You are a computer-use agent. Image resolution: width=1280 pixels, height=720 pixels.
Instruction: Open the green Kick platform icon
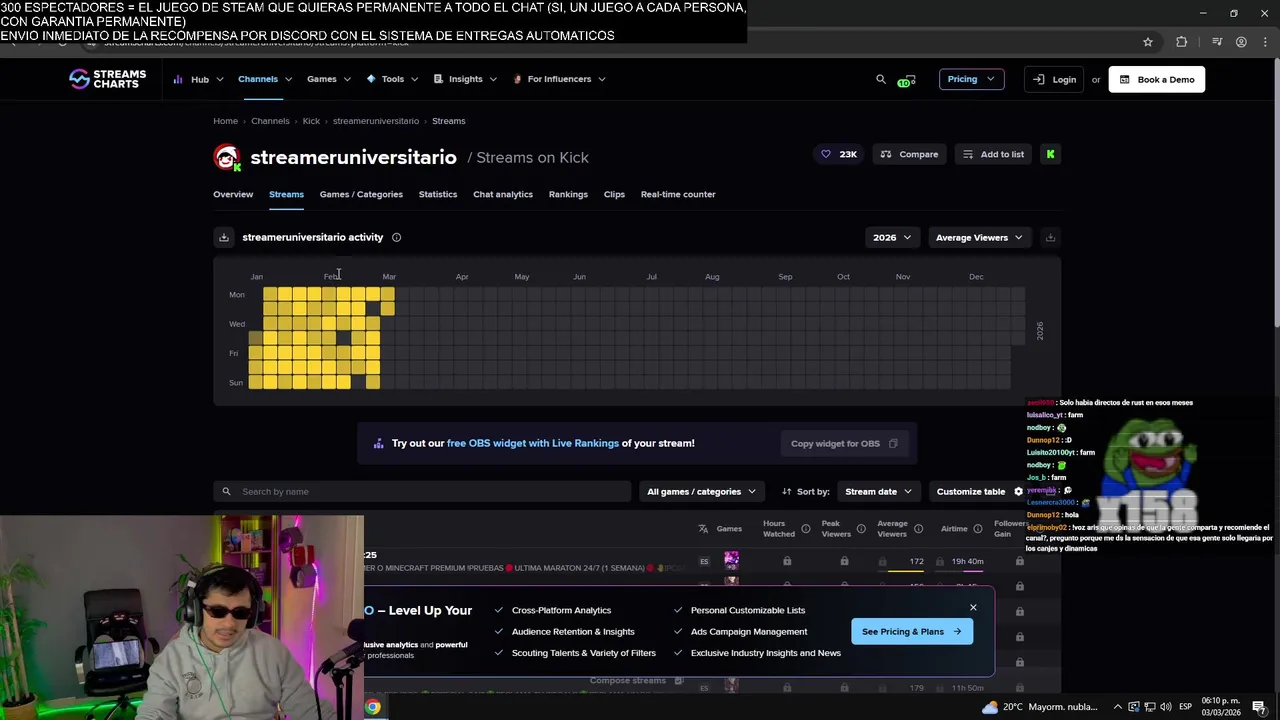(x=1050, y=154)
